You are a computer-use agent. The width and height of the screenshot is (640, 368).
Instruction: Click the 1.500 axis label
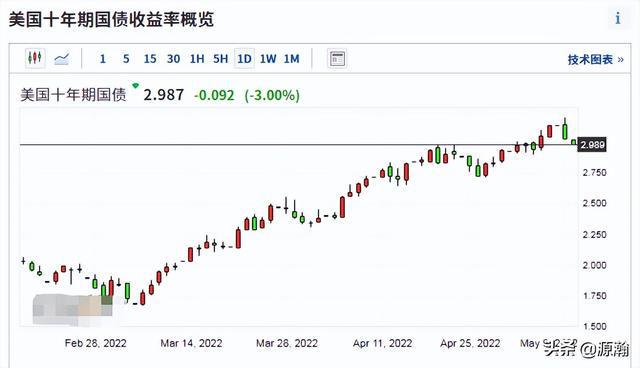pos(595,326)
